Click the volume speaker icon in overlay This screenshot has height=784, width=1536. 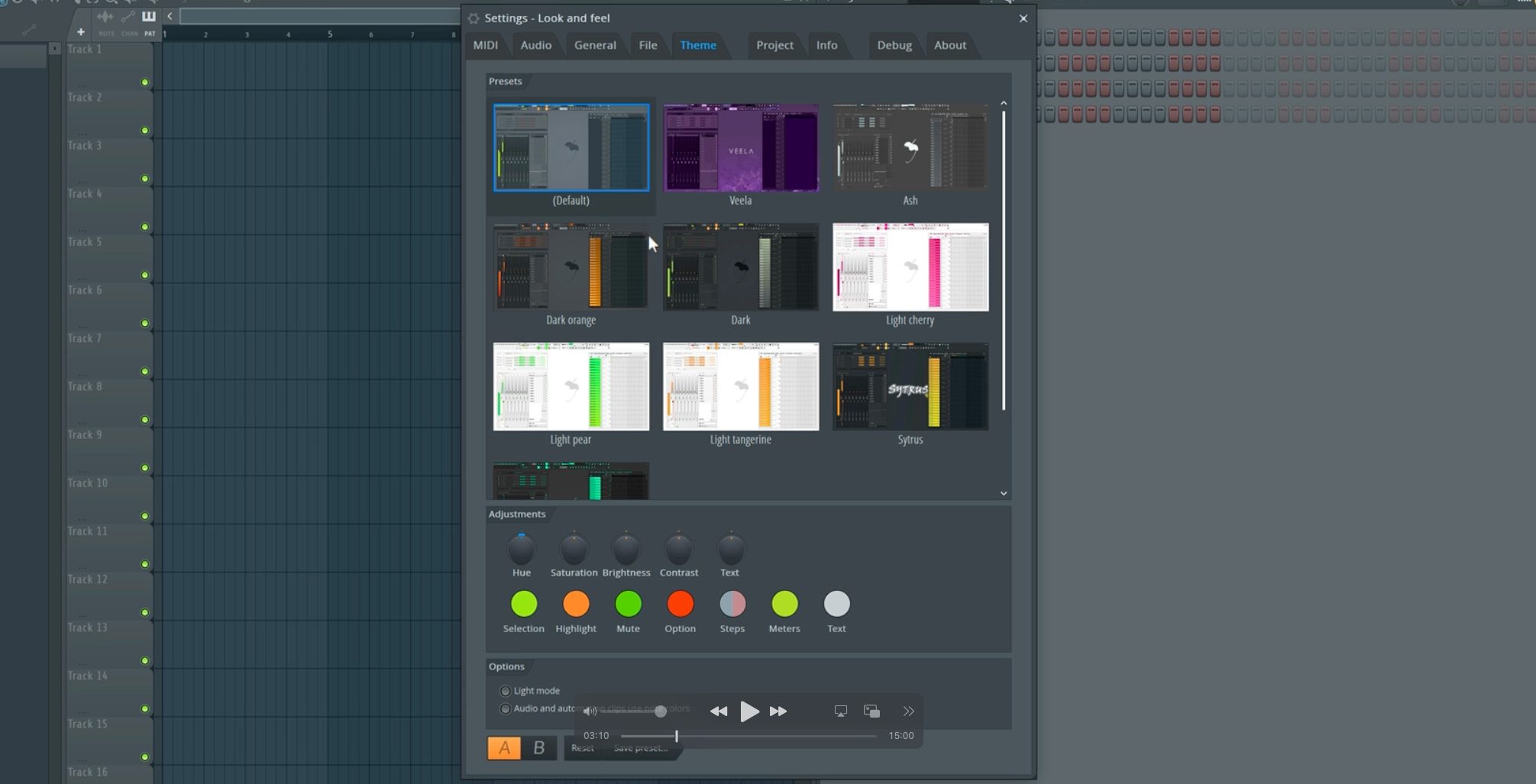coord(590,711)
